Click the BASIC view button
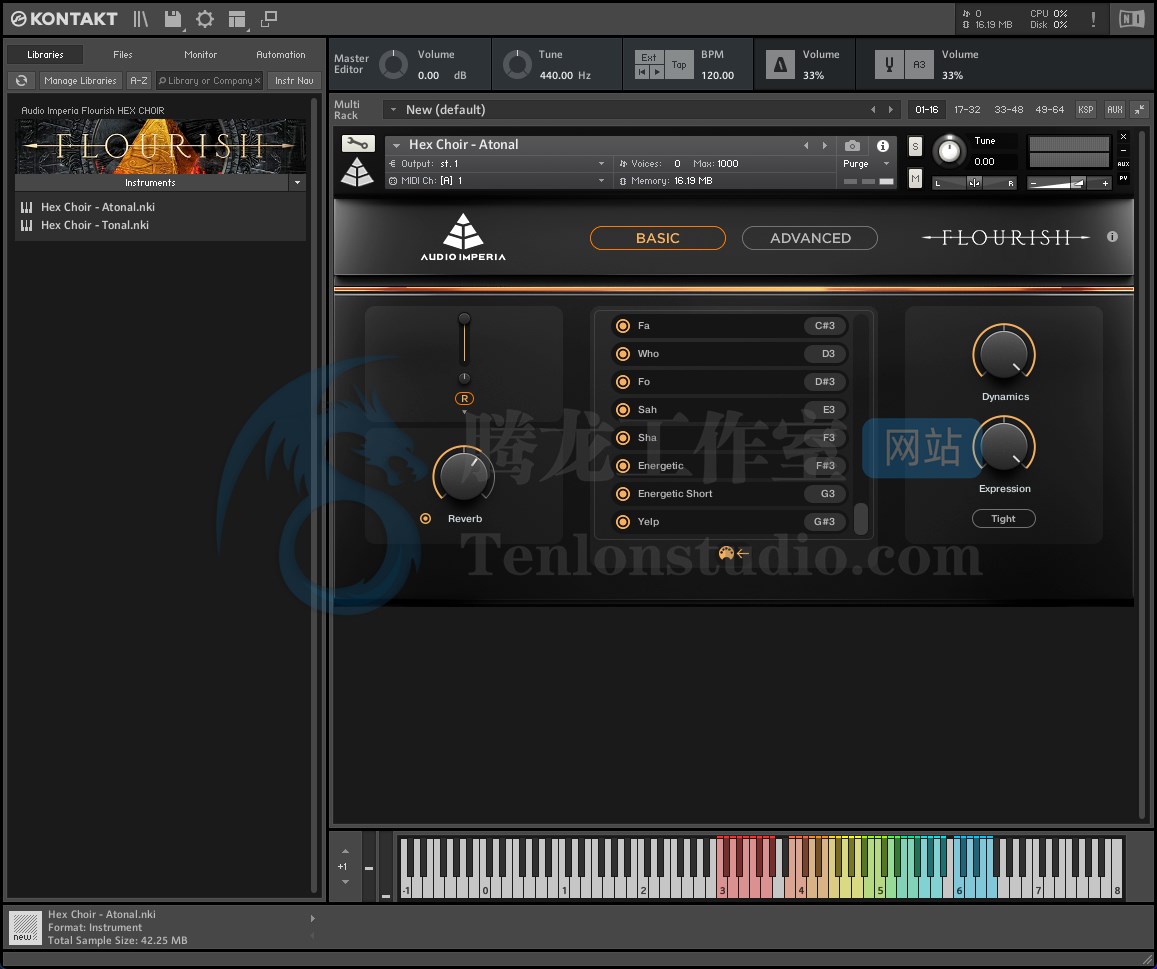Viewport: 1157px width, 969px height. pyautogui.click(x=657, y=238)
